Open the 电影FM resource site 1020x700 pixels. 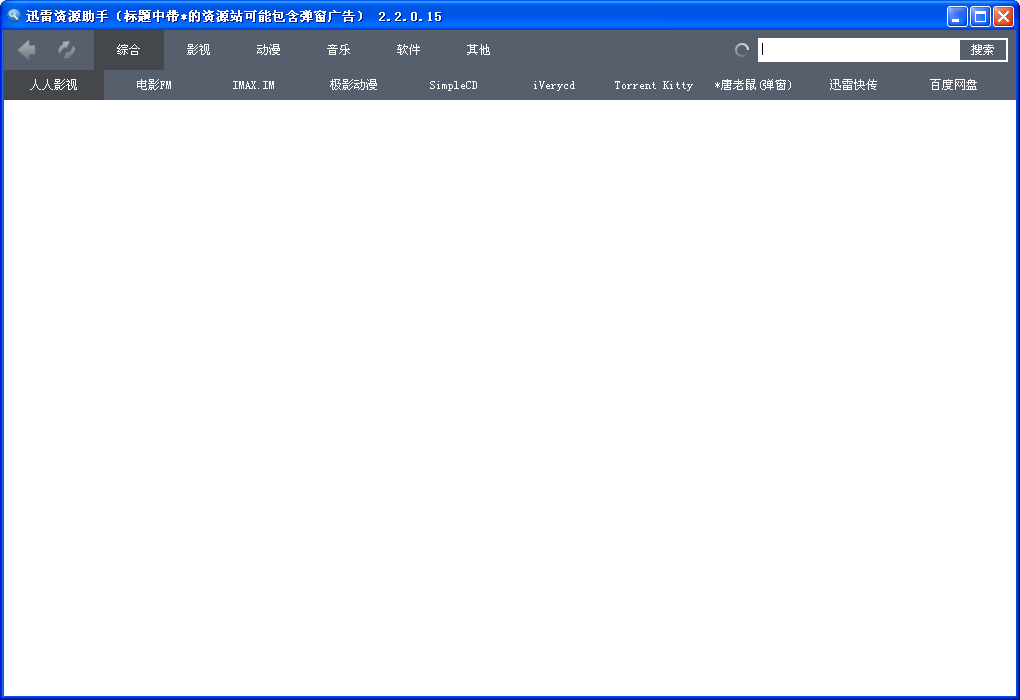(154, 85)
